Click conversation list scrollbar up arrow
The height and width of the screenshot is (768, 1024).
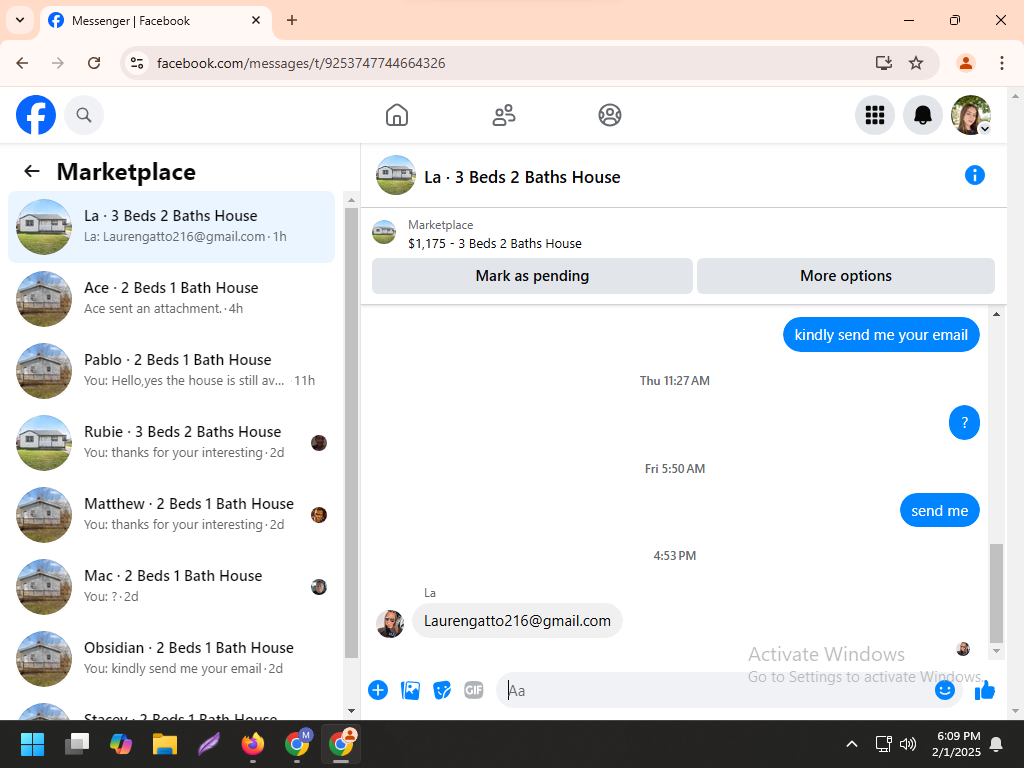point(351,200)
